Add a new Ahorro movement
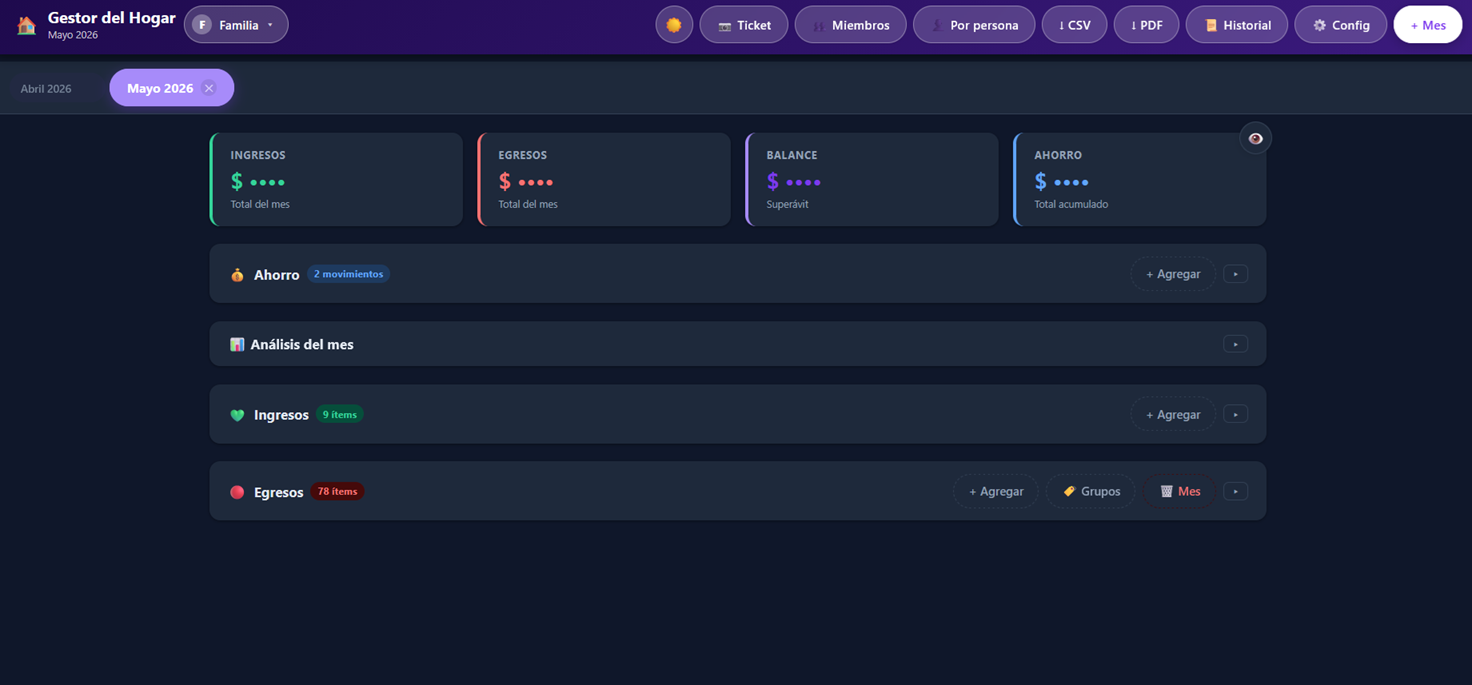The height and width of the screenshot is (685, 1472). tap(1173, 274)
